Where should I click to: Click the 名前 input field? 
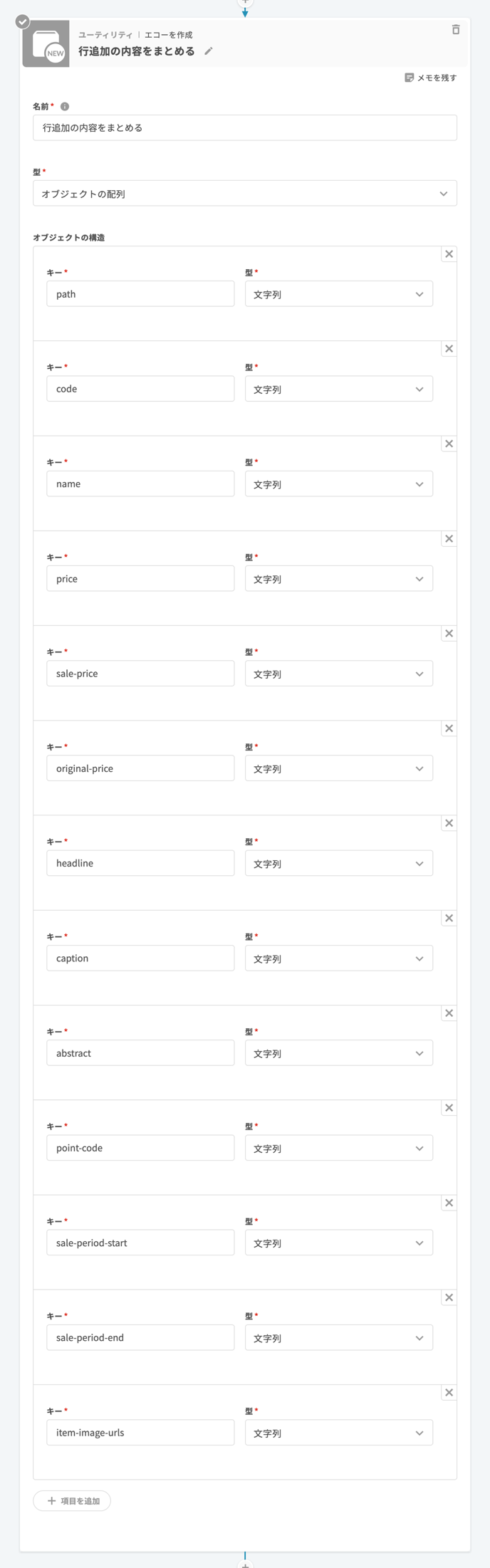(245, 128)
